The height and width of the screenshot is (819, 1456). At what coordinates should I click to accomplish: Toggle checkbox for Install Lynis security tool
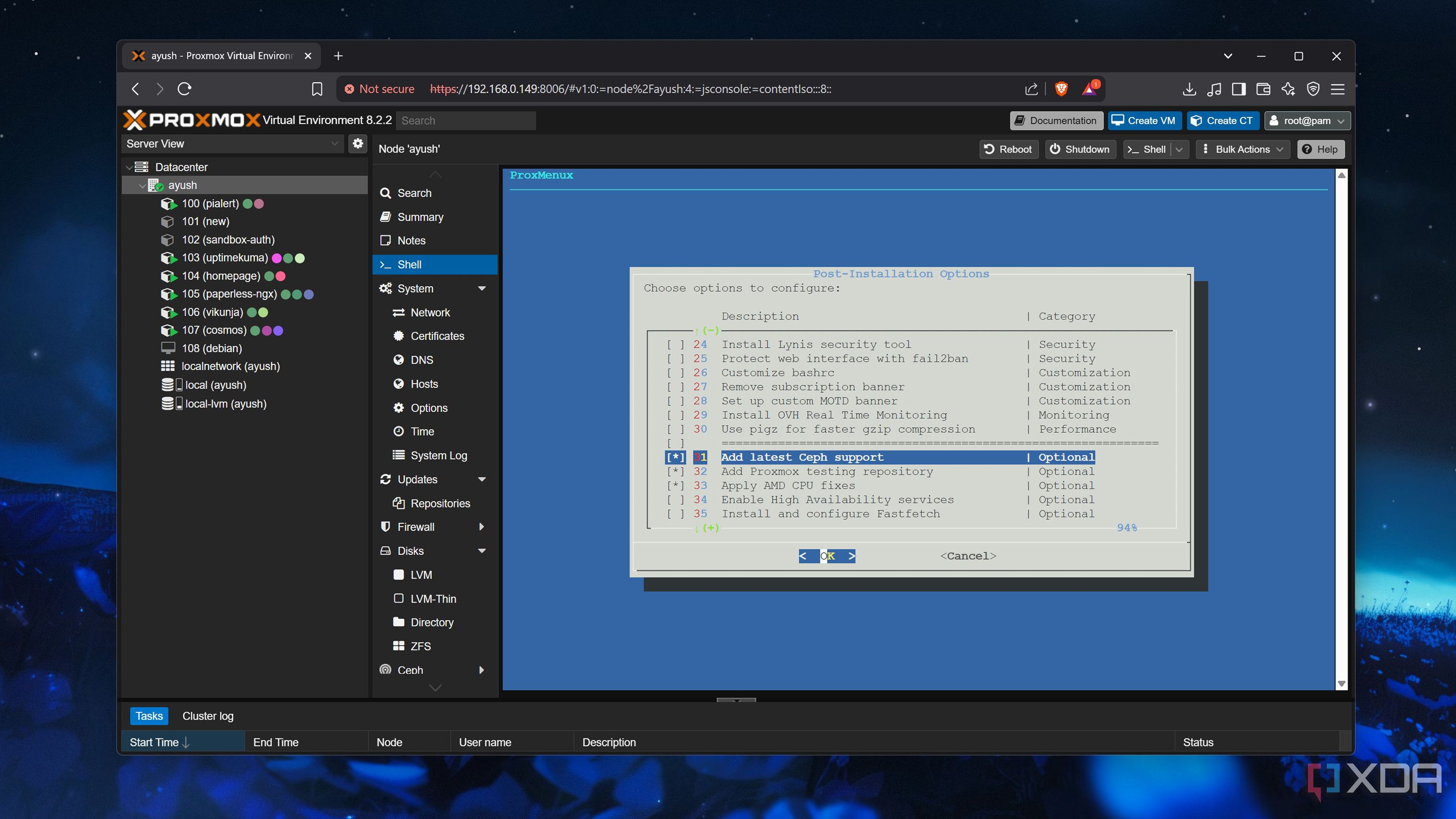click(675, 344)
